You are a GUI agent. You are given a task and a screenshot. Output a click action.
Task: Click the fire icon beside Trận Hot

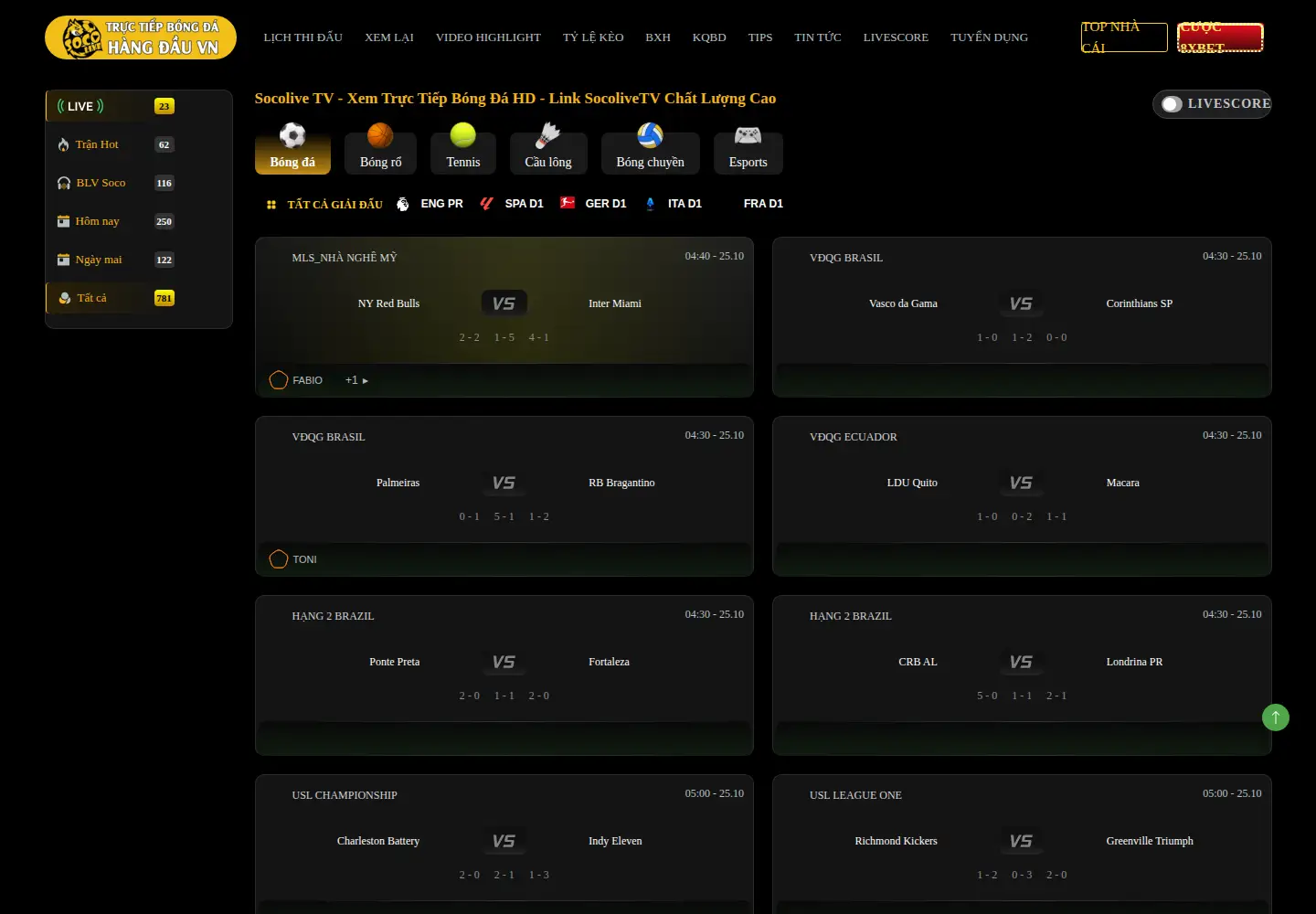[63, 144]
